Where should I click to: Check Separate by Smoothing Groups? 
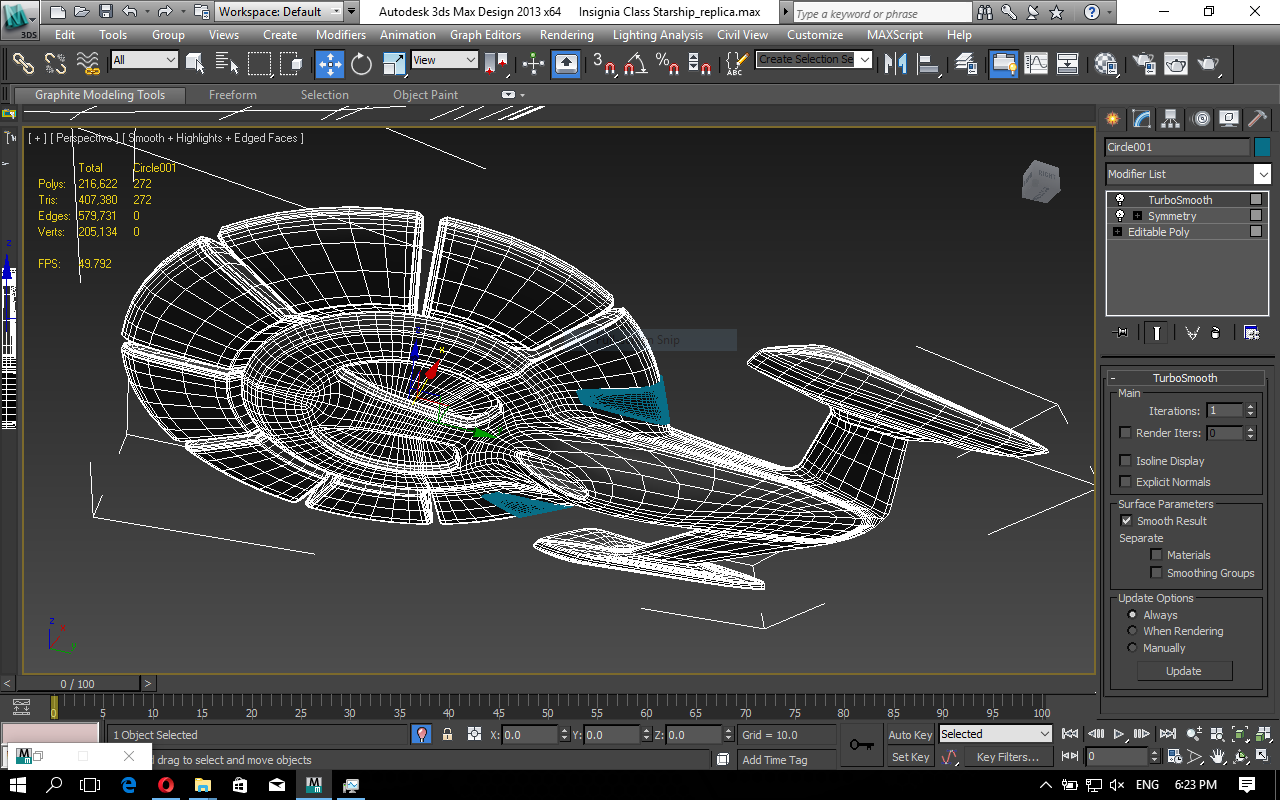pos(1156,573)
